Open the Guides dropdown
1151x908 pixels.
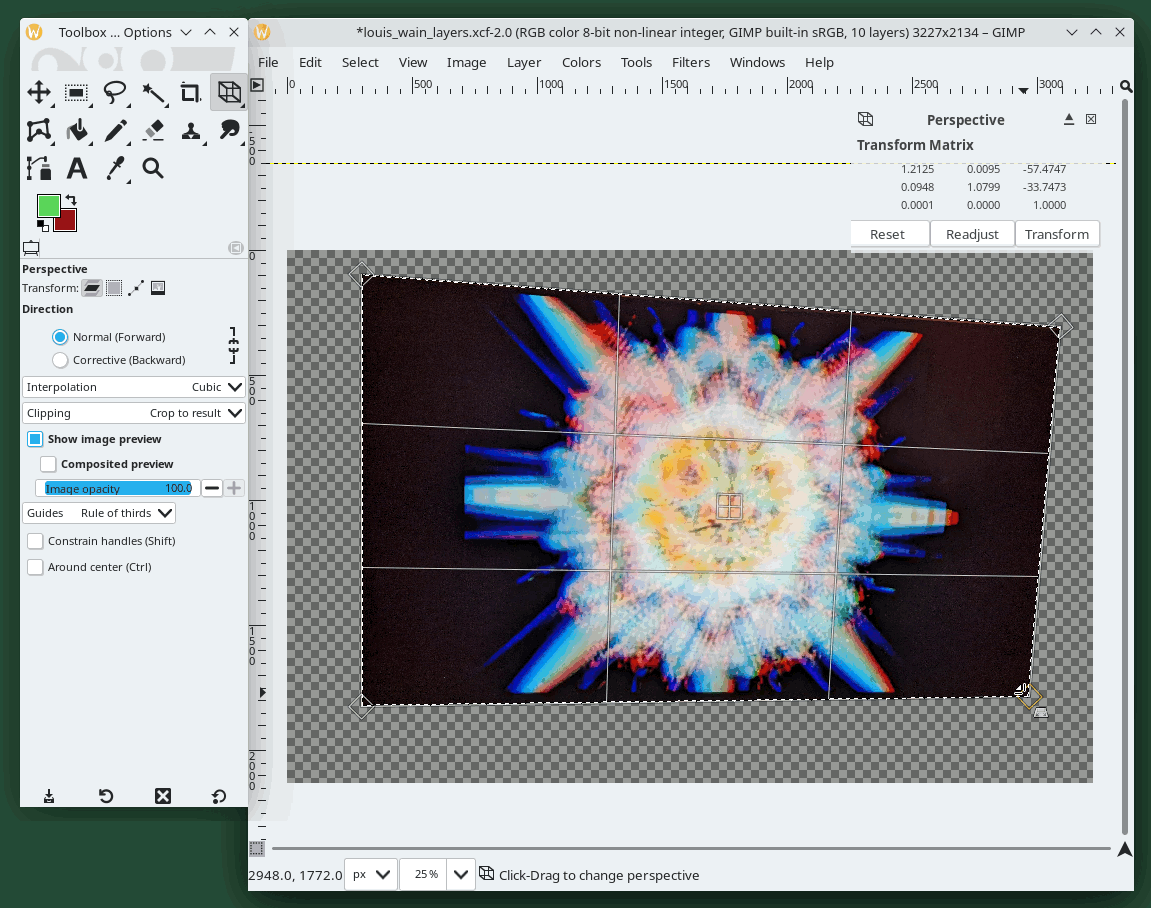99,513
